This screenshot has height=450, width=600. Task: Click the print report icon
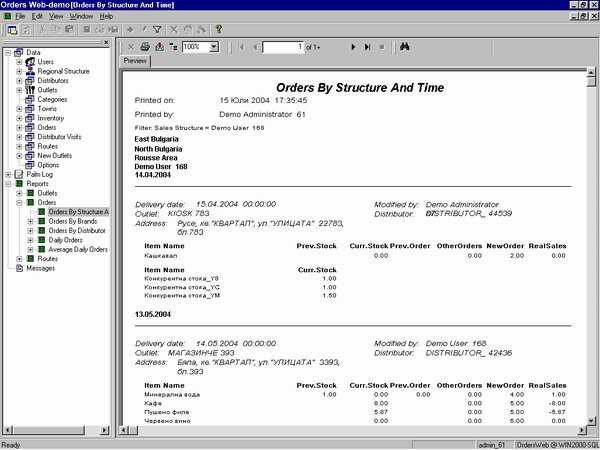tap(145, 47)
